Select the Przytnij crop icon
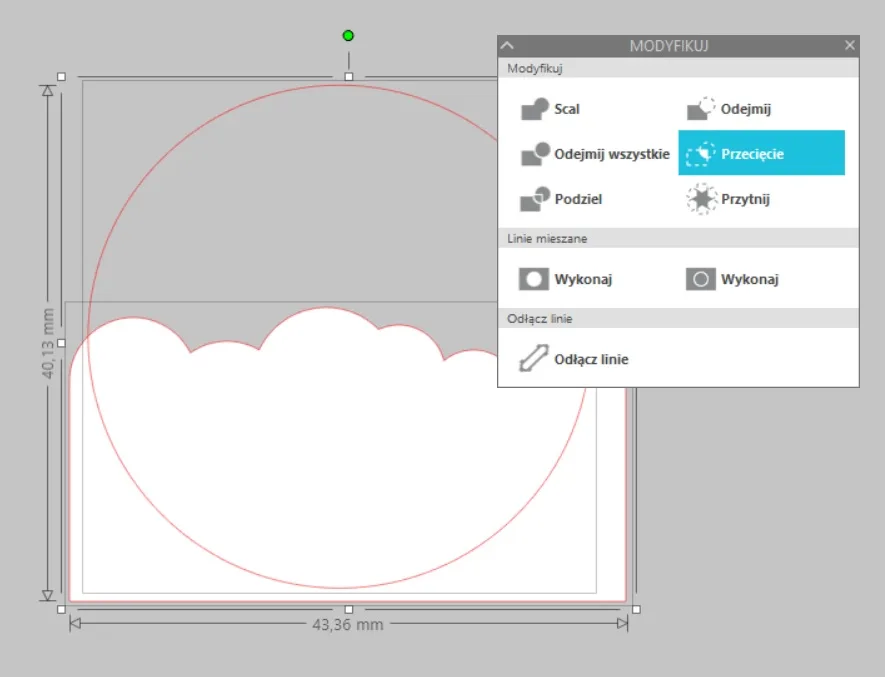Viewport: 885px width, 677px height. point(701,199)
